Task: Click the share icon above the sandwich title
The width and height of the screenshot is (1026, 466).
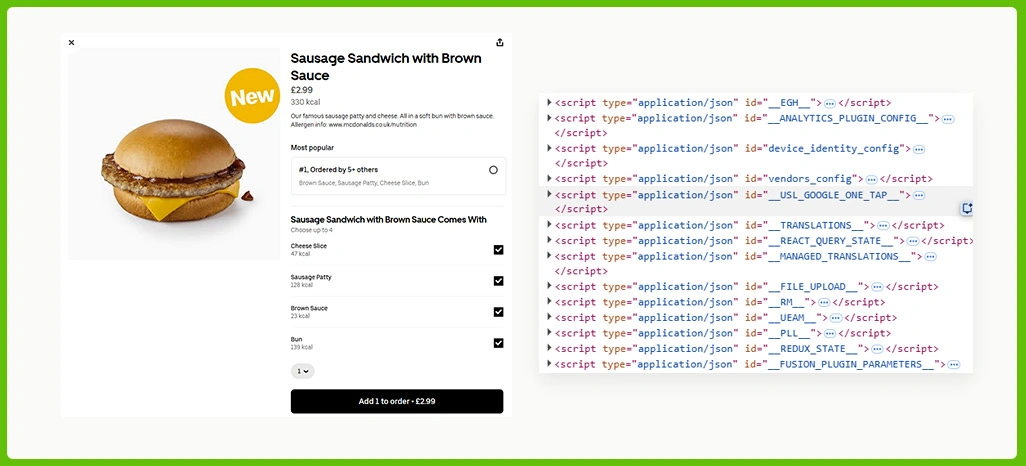Action: [500, 42]
